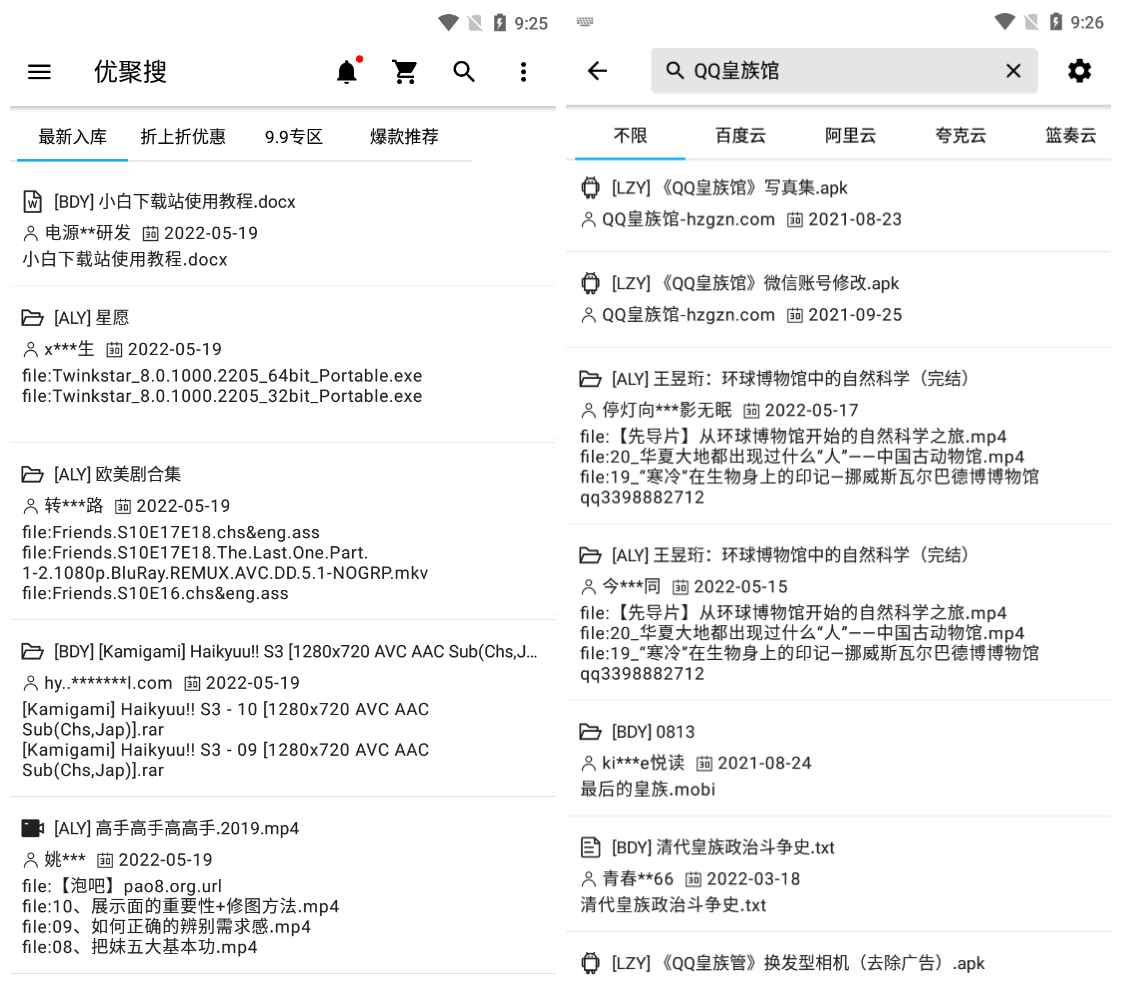Click file:Friends.S10E16.chs&eng.ass line
Viewport: 1121px width, 995px height.
point(155,593)
